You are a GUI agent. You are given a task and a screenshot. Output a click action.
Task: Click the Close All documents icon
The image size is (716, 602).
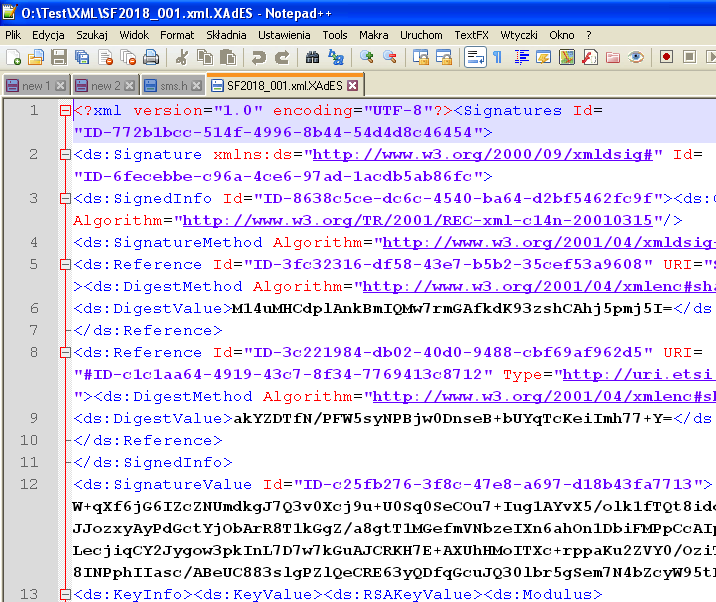[128, 58]
